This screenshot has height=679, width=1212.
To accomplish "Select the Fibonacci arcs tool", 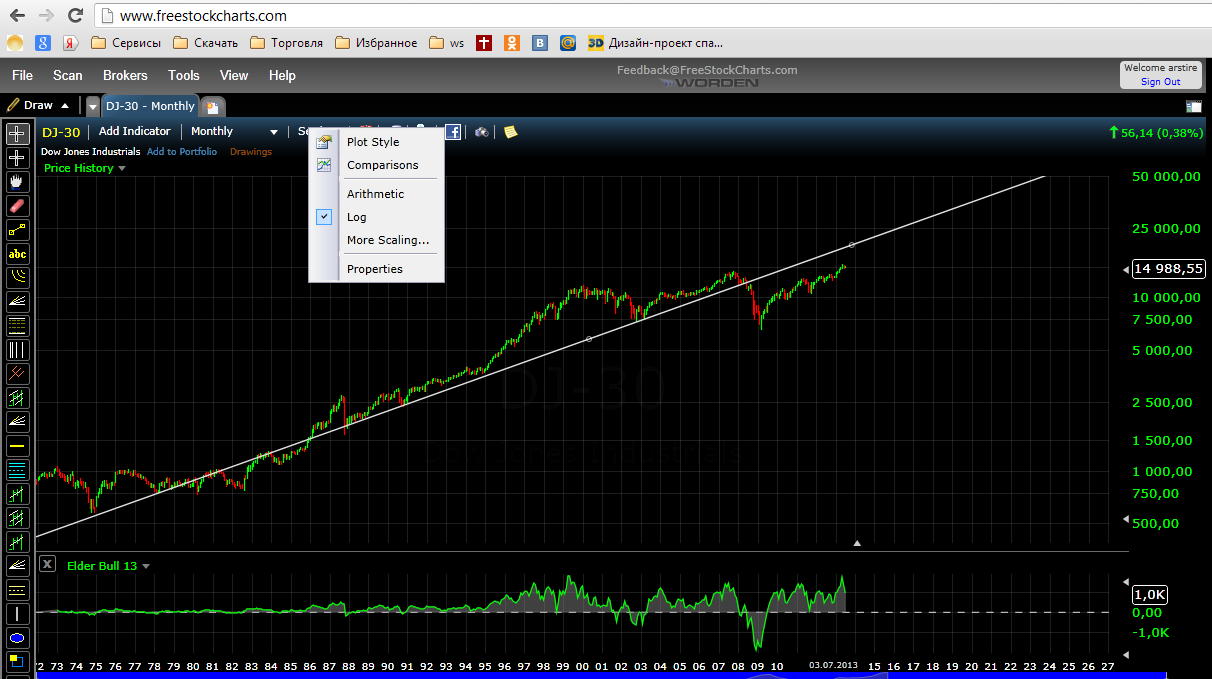I will pyautogui.click(x=17, y=278).
